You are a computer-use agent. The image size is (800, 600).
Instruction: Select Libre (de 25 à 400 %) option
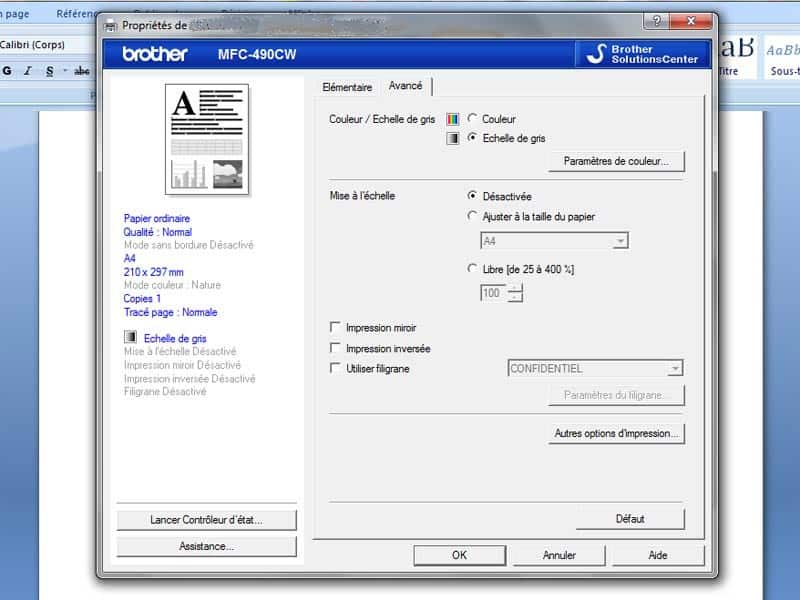click(472, 268)
